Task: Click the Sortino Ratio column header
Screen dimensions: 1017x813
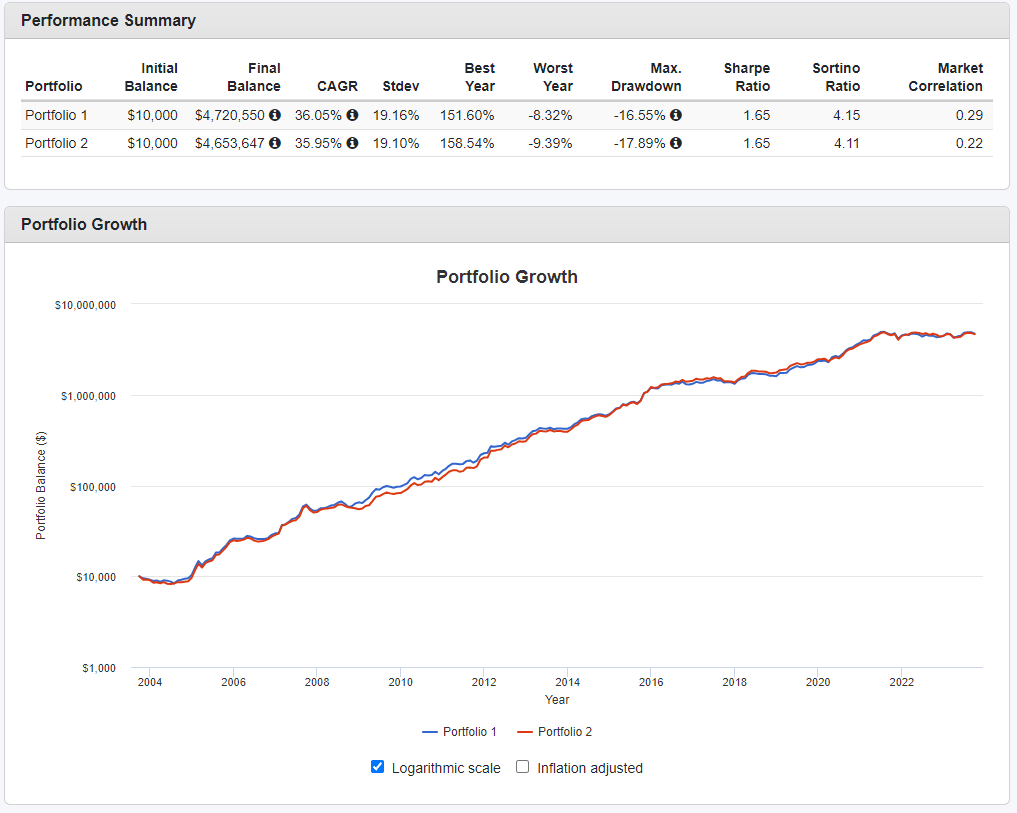Action: pos(836,77)
